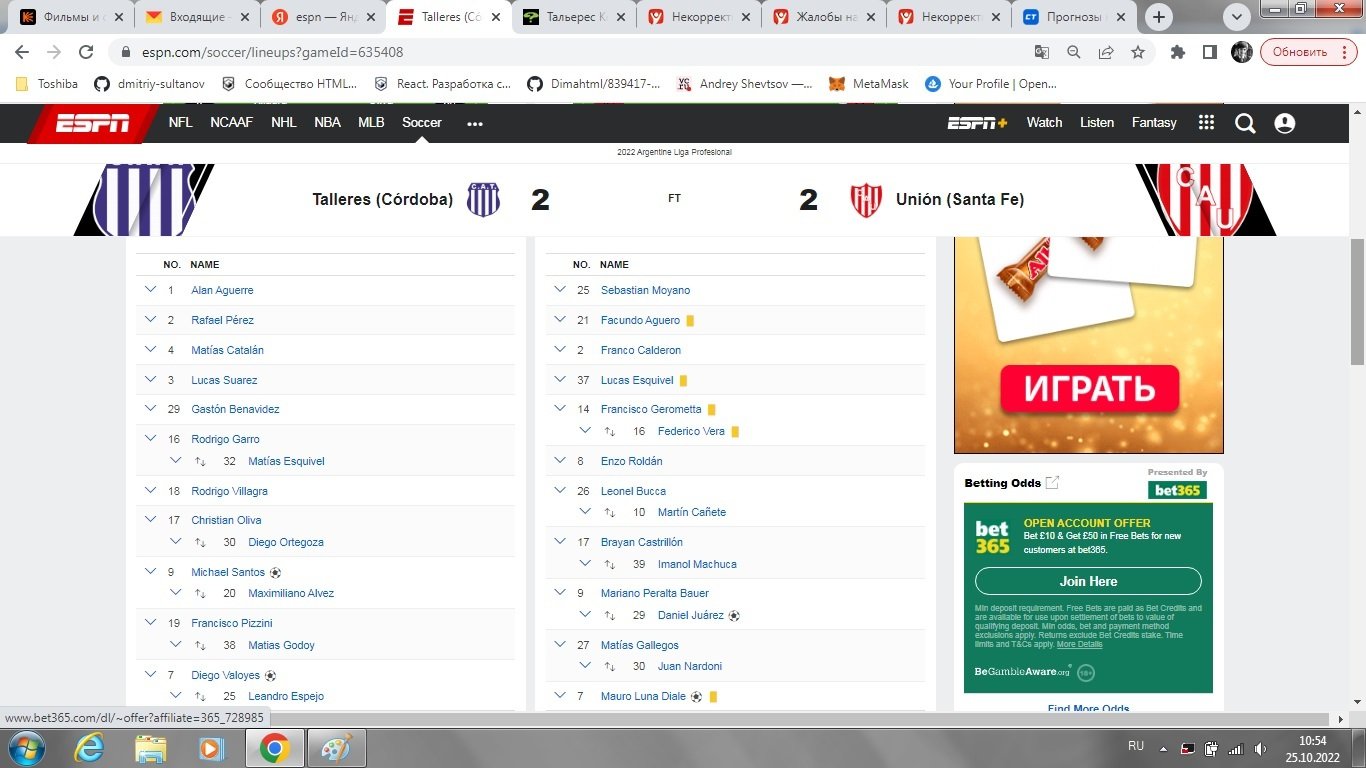Click the user profile icon in ESPN header
Viewport: 1366px width, 768px height.
(x=1285, y=123)
